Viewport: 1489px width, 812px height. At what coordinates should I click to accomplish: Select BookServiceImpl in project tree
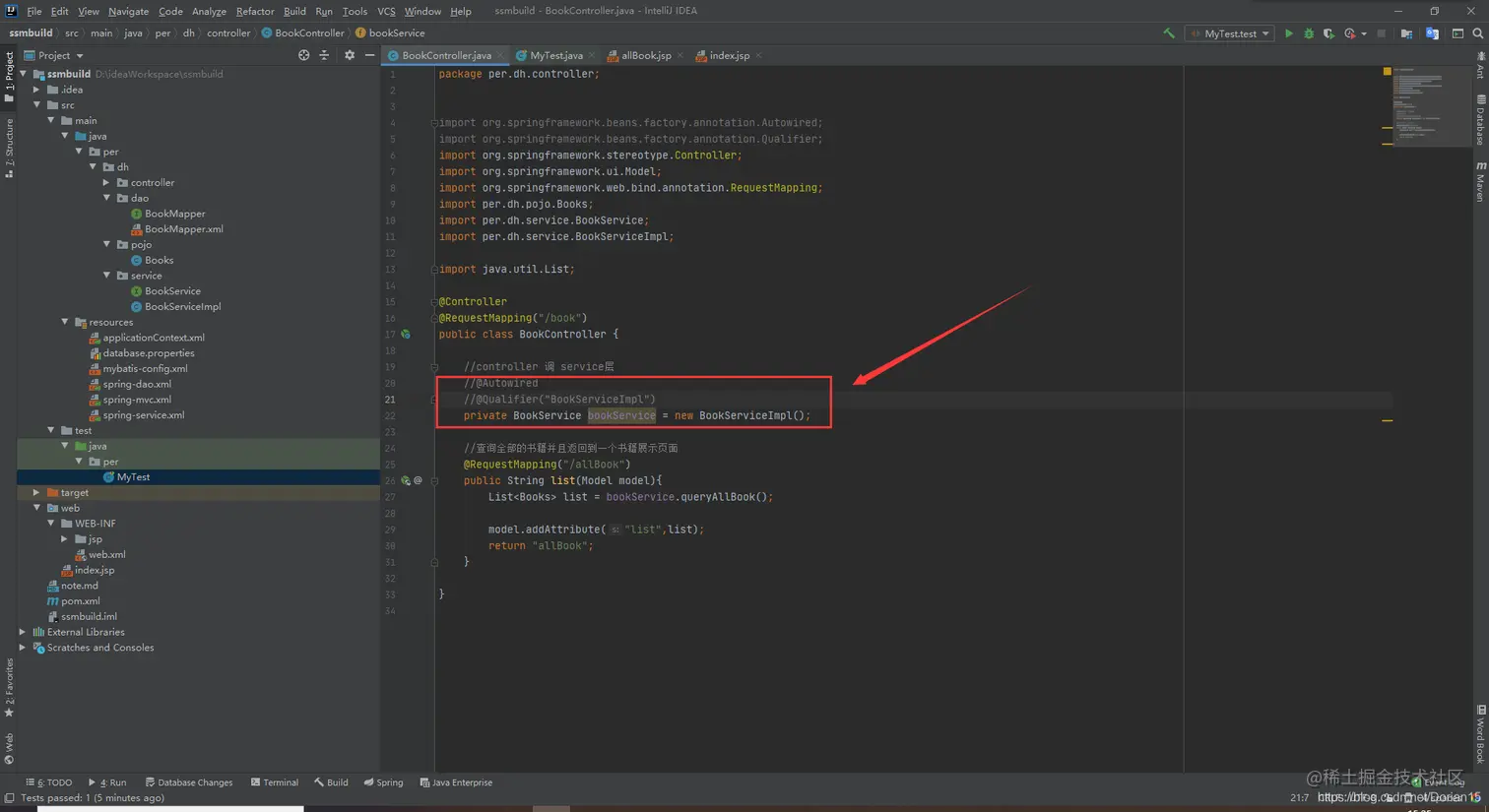[x=183, y=307]
